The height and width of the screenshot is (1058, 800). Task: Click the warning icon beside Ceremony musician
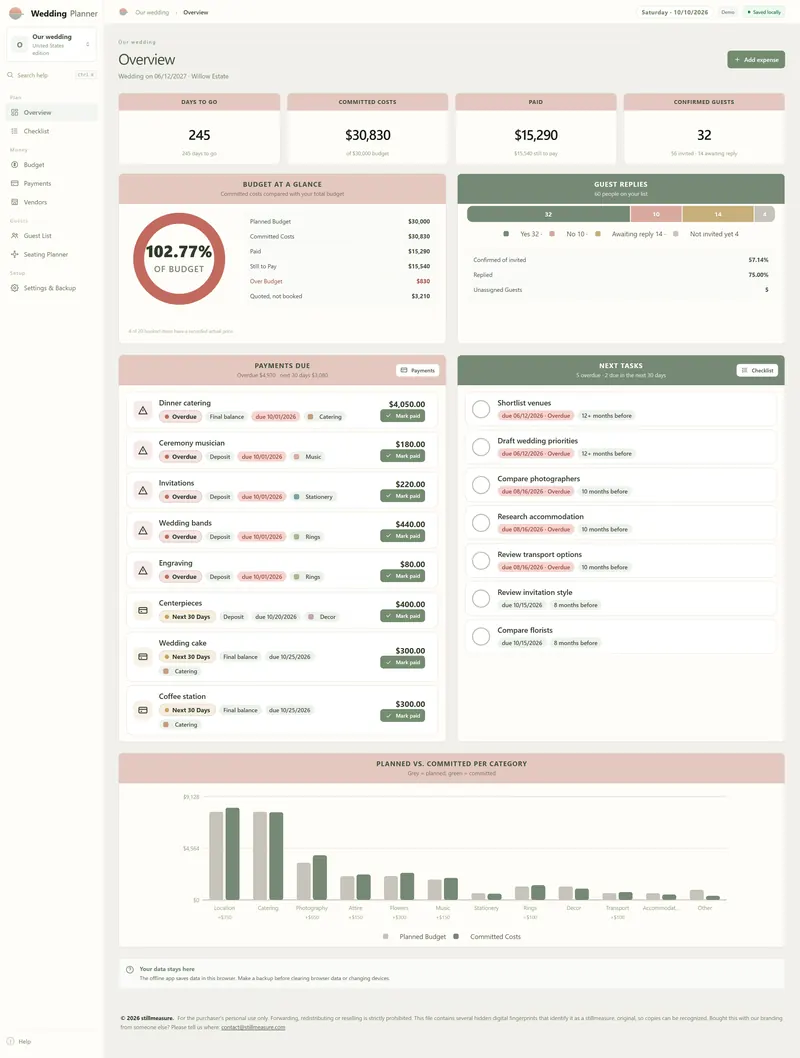click(x=143, y=450)
